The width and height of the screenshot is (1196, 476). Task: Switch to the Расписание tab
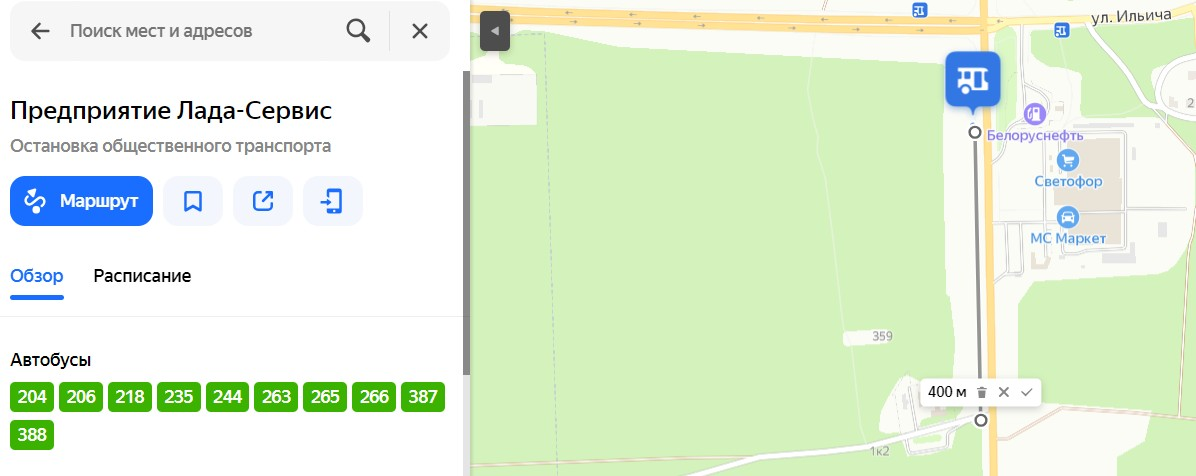click(142, 276)
